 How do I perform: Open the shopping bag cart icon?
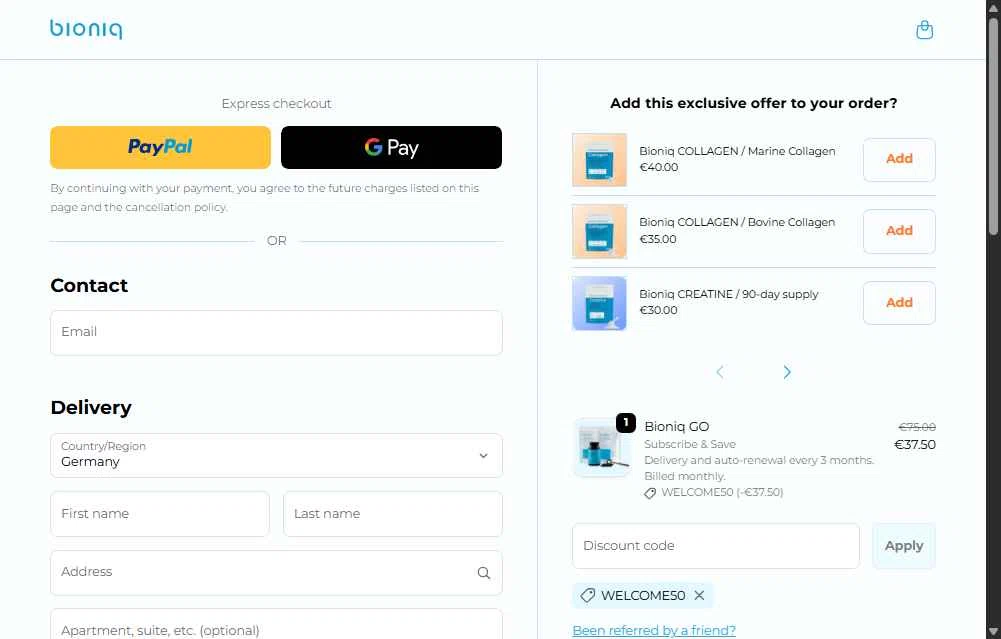point(924,30)
